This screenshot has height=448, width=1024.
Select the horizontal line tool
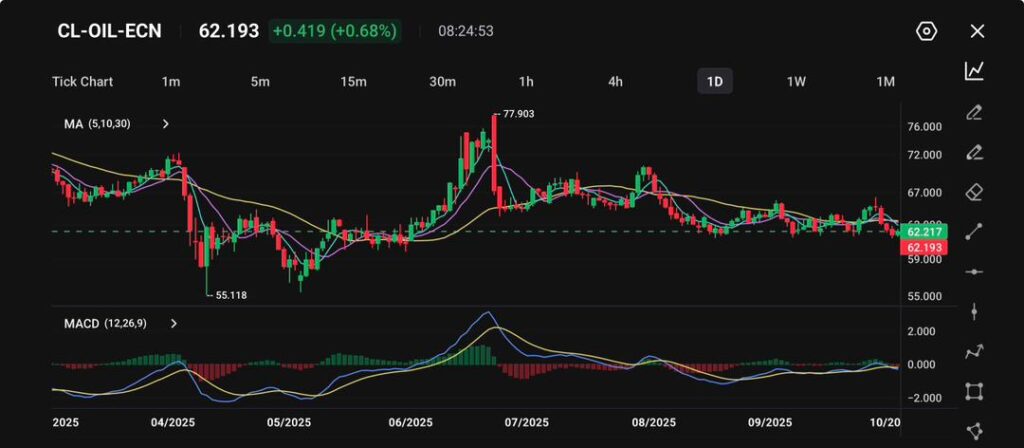(x=974, y=271)
